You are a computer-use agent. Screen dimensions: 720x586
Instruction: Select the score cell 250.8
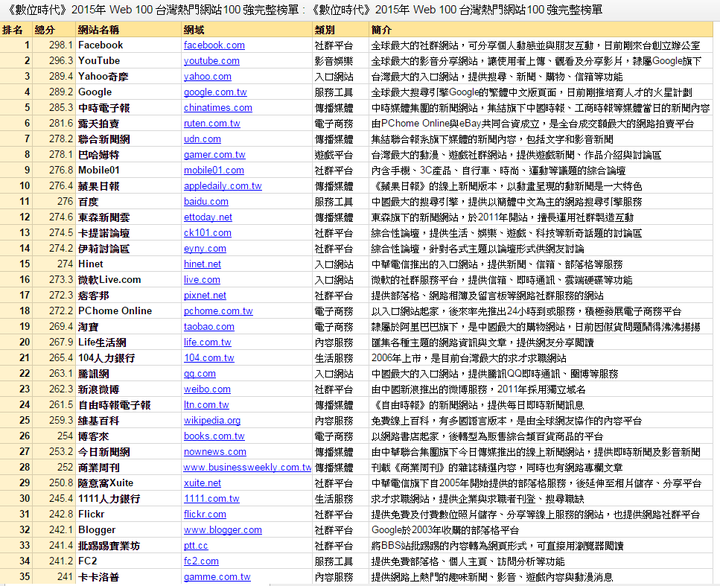point(53,483)
